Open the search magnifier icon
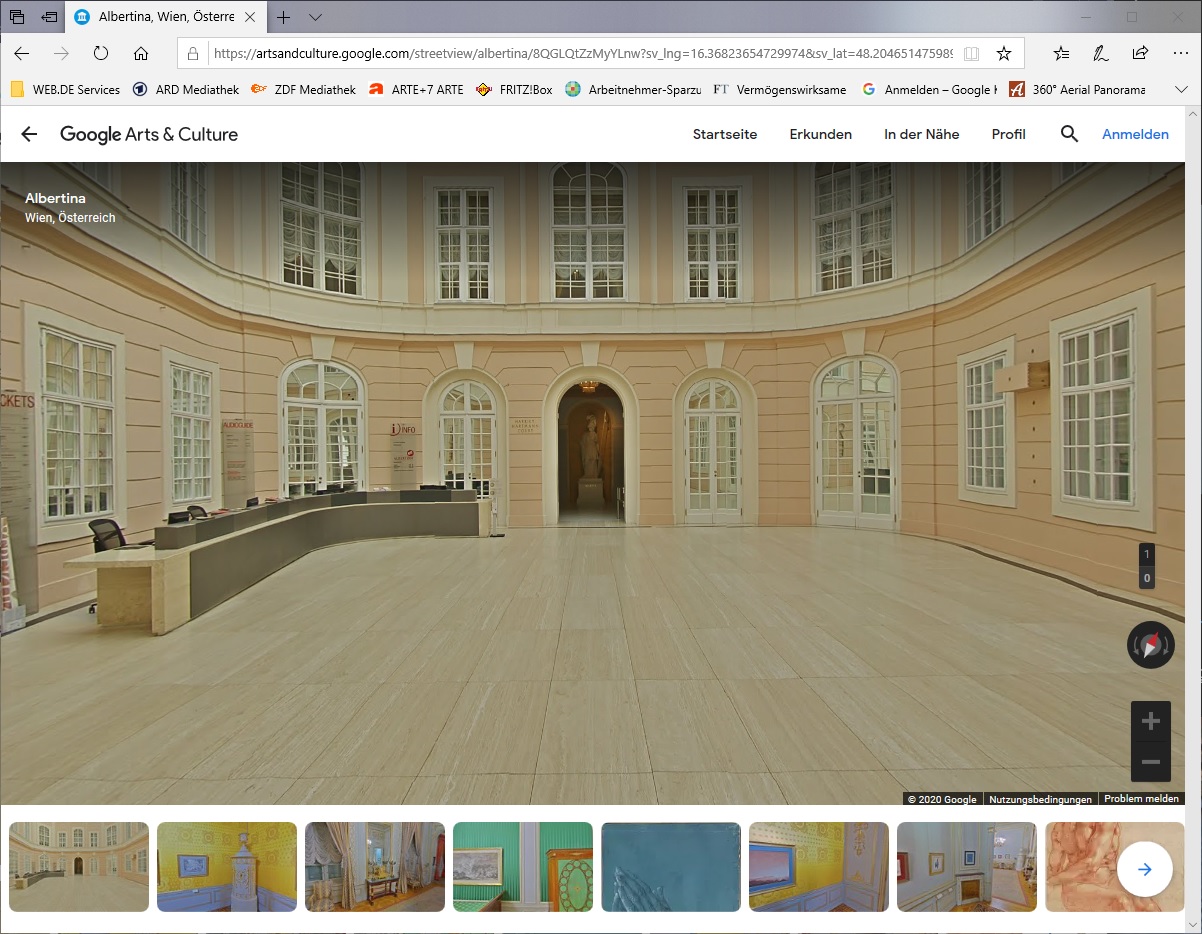 click(1069, 134)
